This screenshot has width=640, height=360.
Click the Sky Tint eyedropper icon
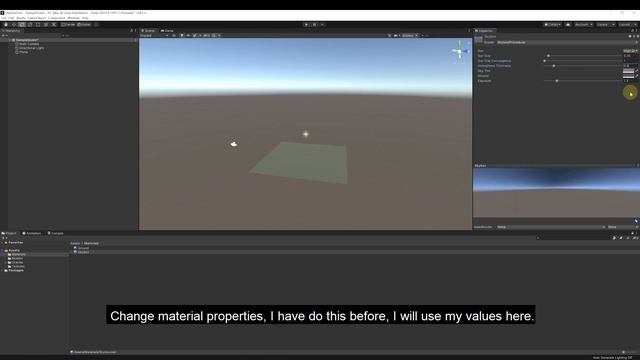(637, 71)
